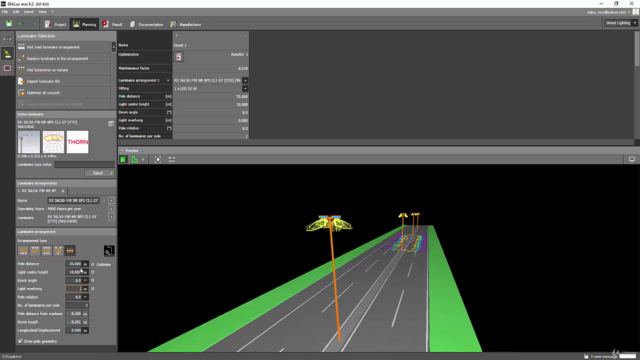Save the project with the floppy icon
Image resolution: width=640 pixels, height=360 pixels.
pos(9,24)
